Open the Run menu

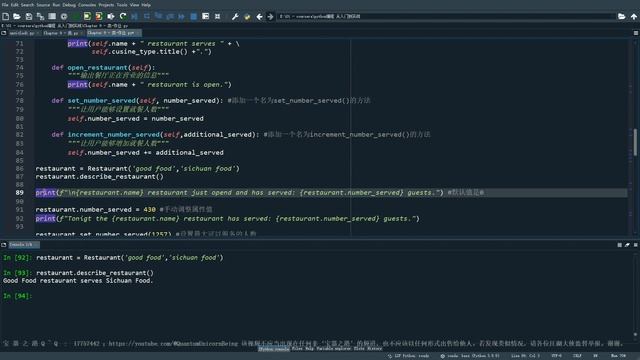click(x=56, y=5)
